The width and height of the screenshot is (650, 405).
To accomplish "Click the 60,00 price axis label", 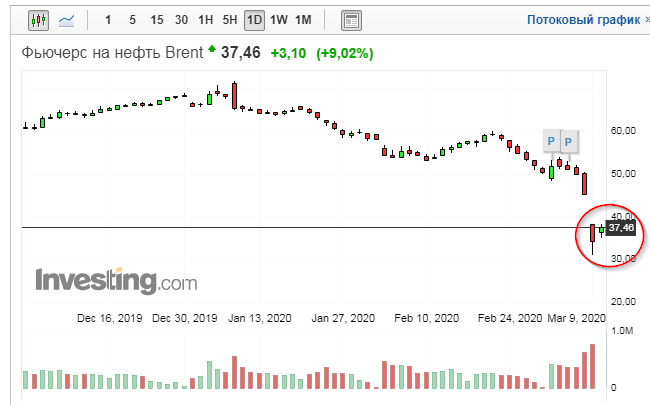I will [623, 131].
